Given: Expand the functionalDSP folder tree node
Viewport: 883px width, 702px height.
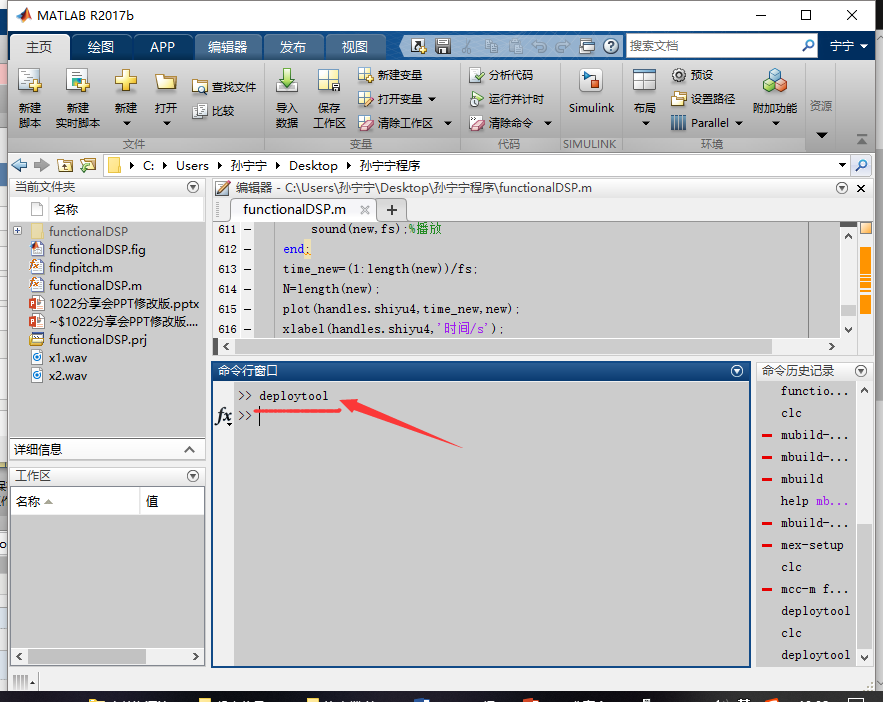Looking at the screenshot, I should (x=17, y=231).
